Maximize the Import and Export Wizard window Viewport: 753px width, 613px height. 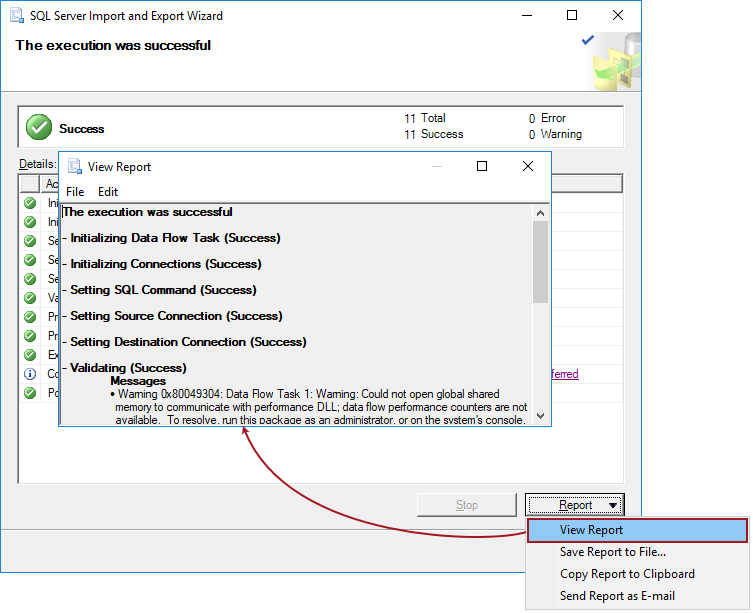[571, 15]
